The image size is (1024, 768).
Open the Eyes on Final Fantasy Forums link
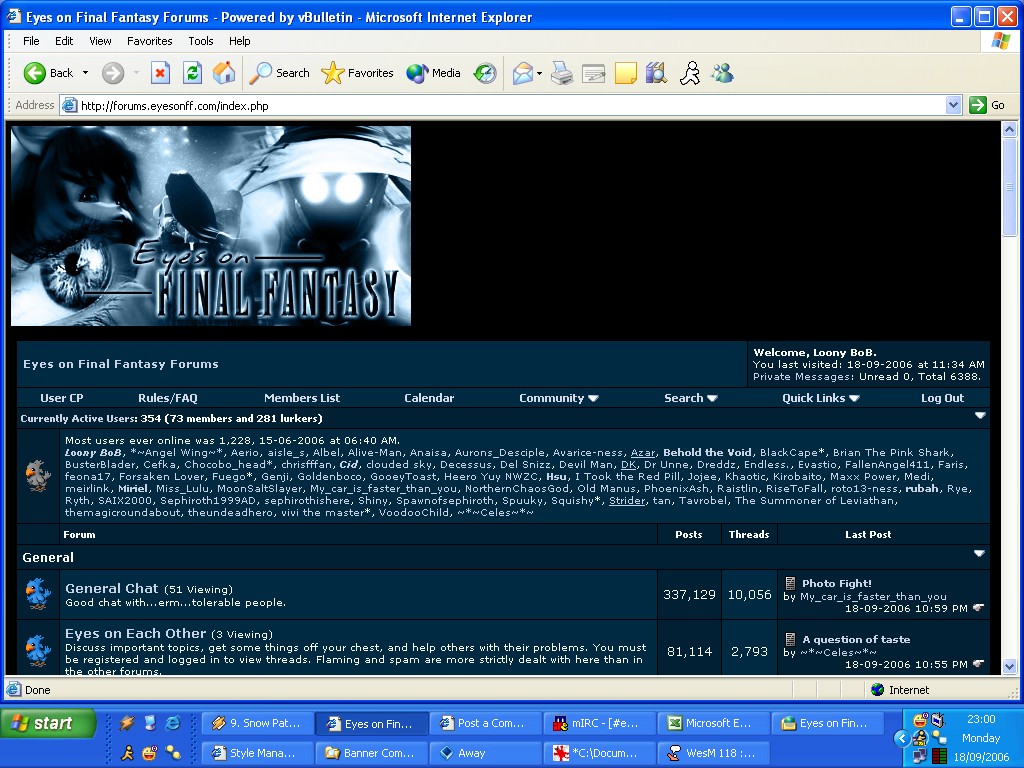coord(121,364)
